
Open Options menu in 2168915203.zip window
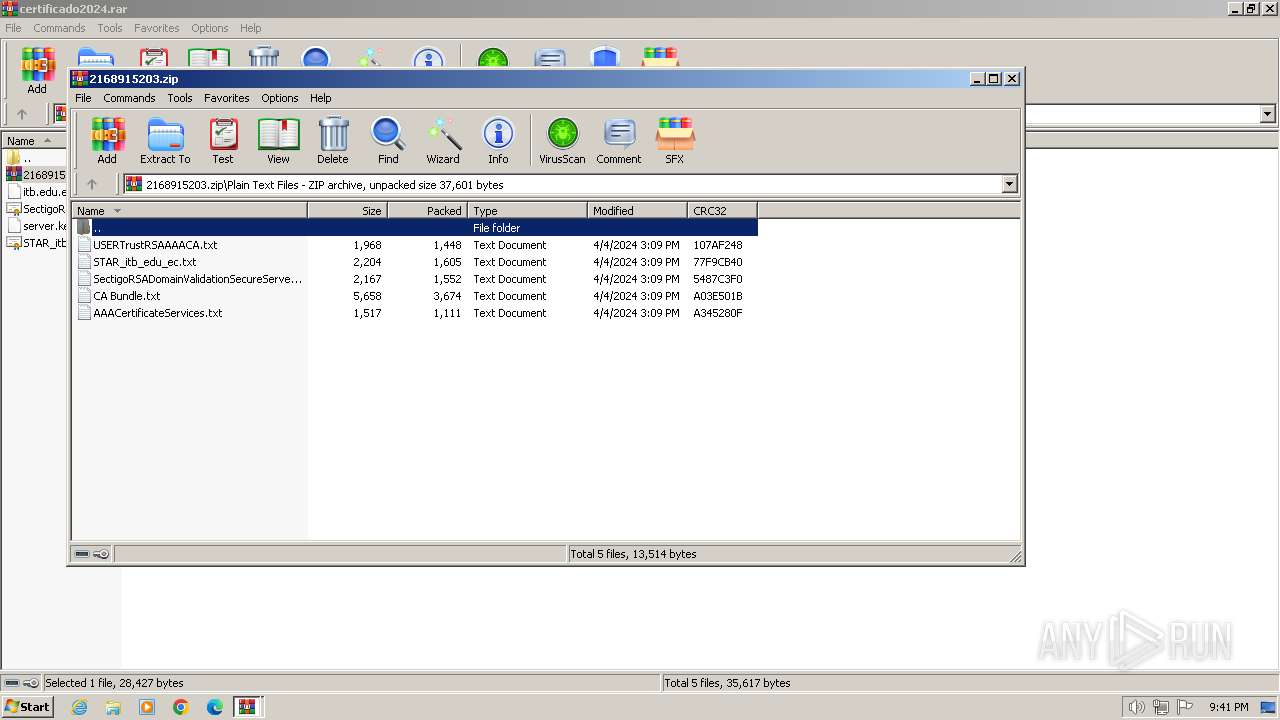point(280,98)
